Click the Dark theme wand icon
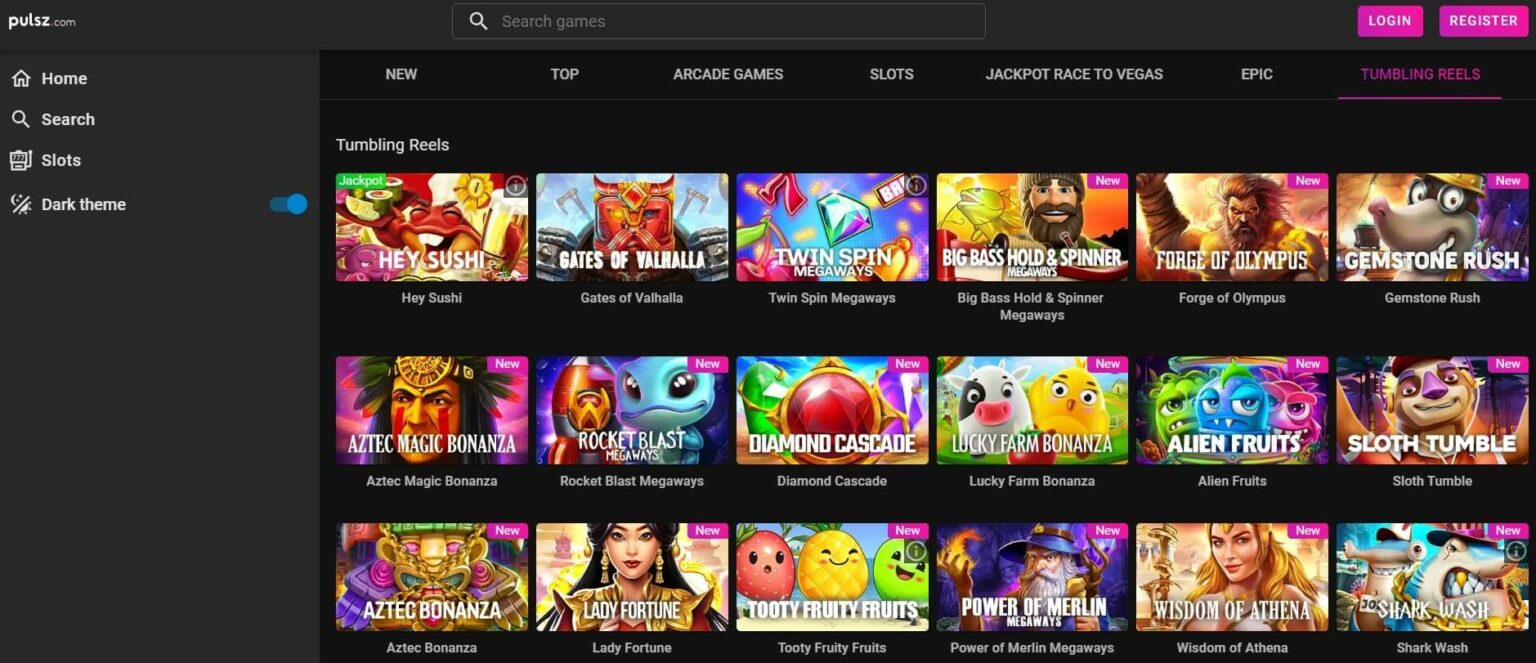Image resolution: width=1536 pixels, height=663 pixels. pyautogui.click(x=21, y=204)
